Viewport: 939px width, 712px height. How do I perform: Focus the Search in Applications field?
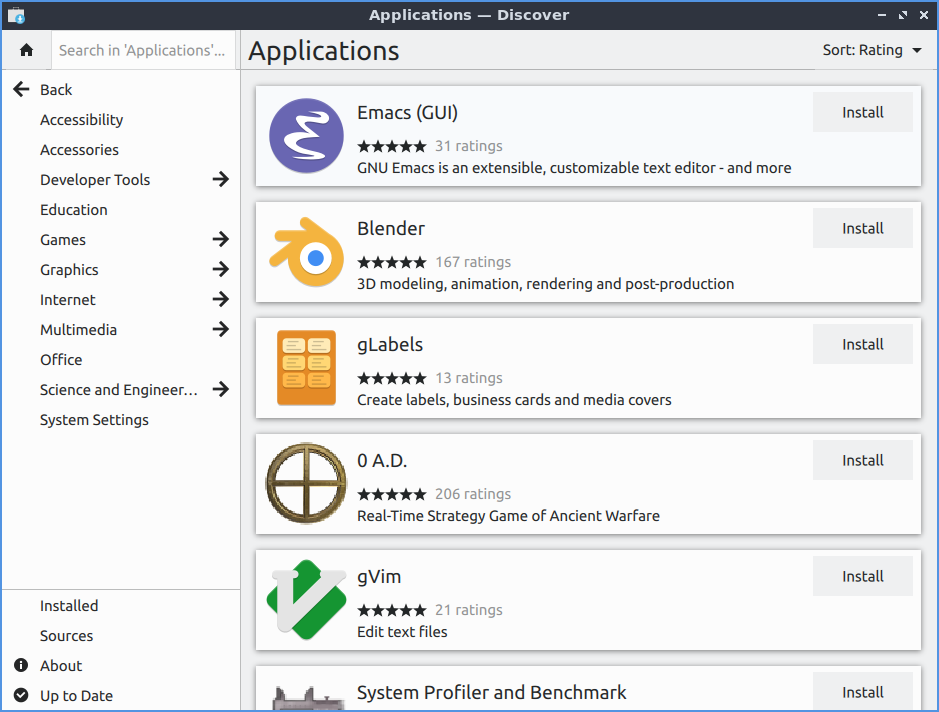pos(142,50)
